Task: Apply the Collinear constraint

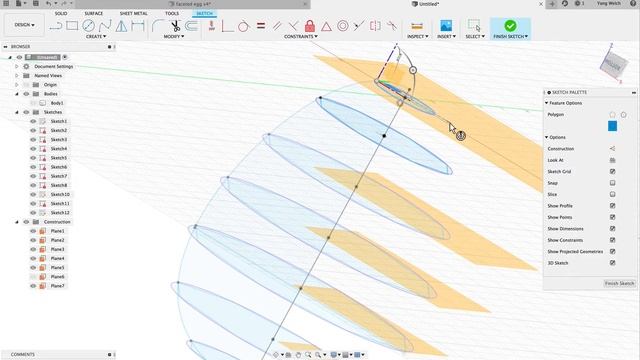Action: coord(359,26)
